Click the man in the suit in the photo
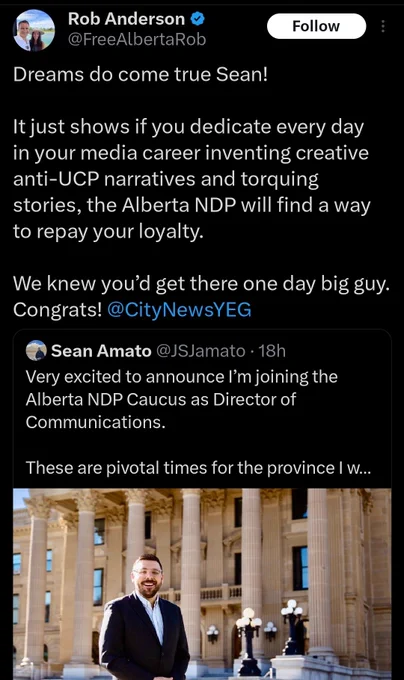The image size is (404, 680). (x=144, y=618)
